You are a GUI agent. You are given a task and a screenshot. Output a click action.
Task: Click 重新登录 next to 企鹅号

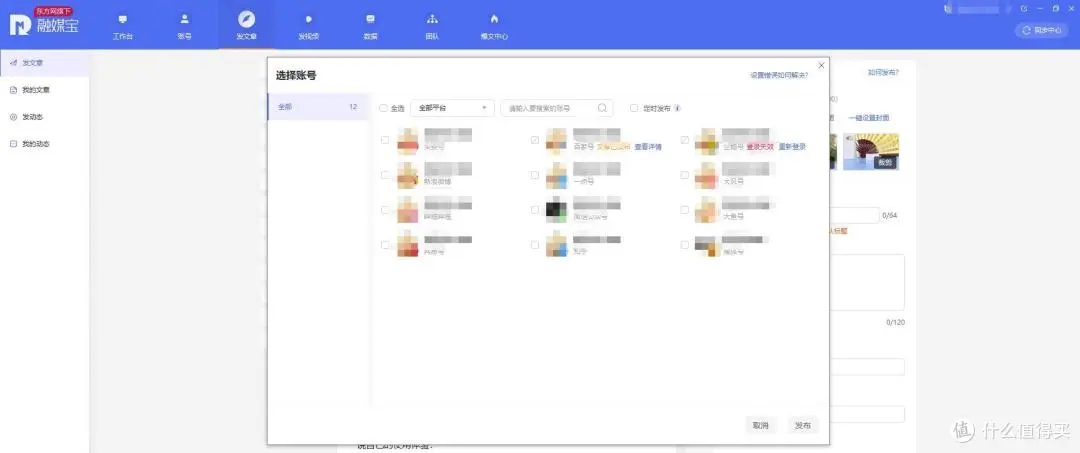point(792,147)
